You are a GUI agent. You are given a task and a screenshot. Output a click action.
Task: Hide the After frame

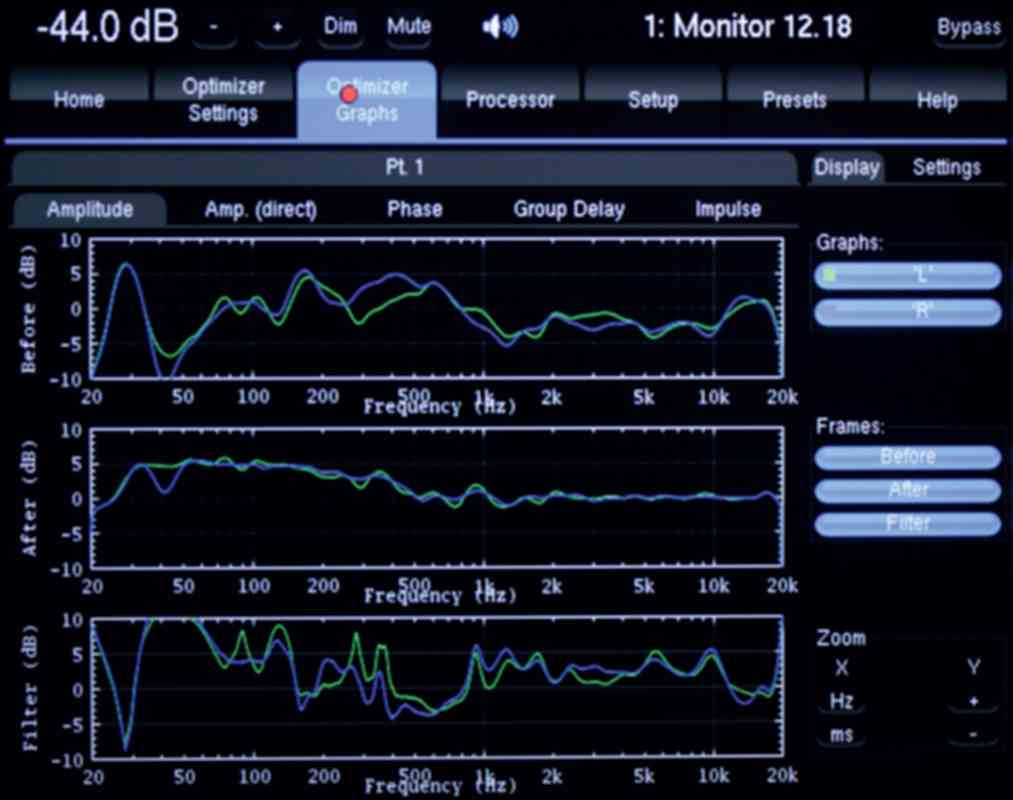coord(908,490)
